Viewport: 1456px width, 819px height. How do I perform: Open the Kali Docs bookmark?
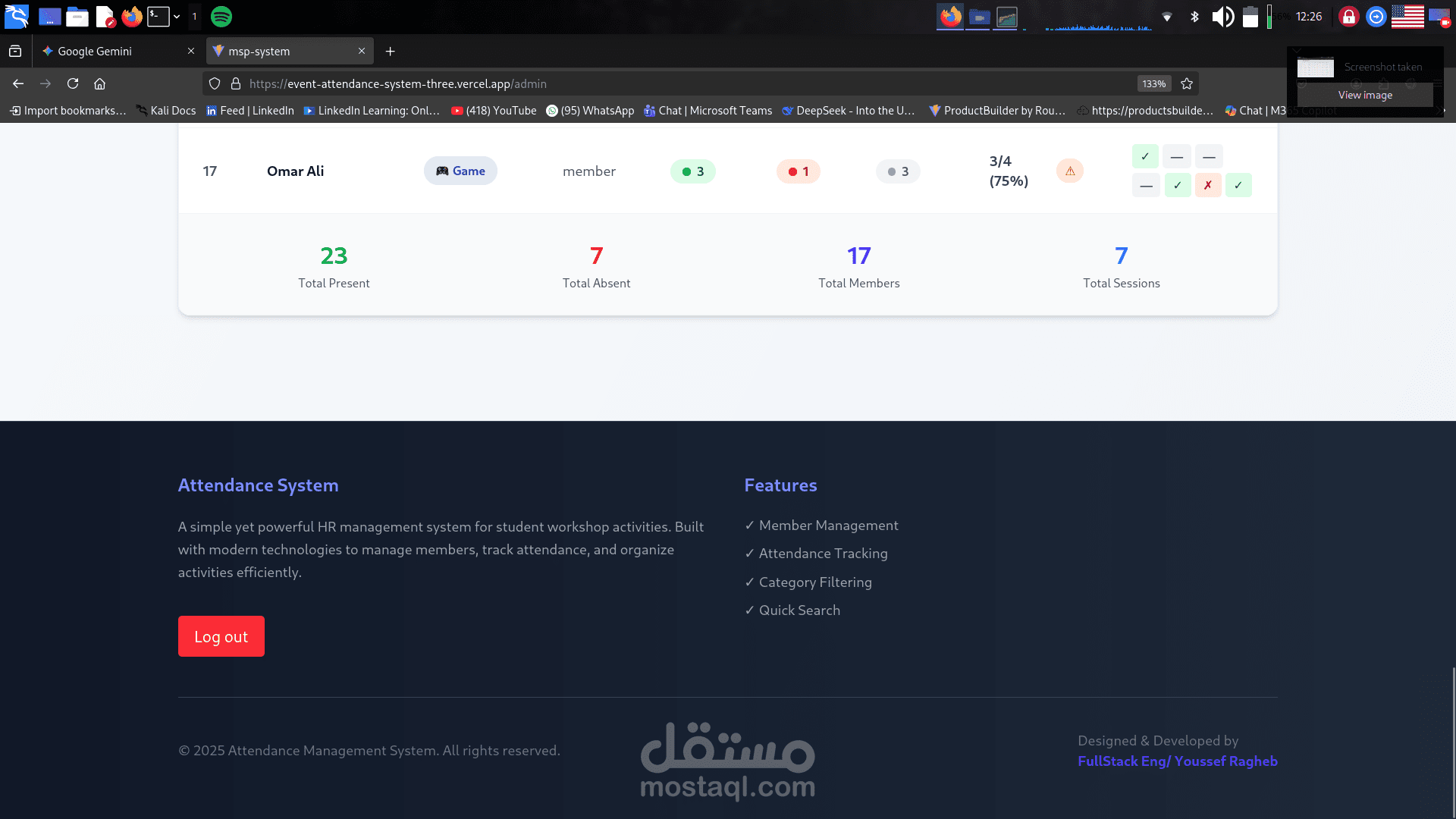166,111
